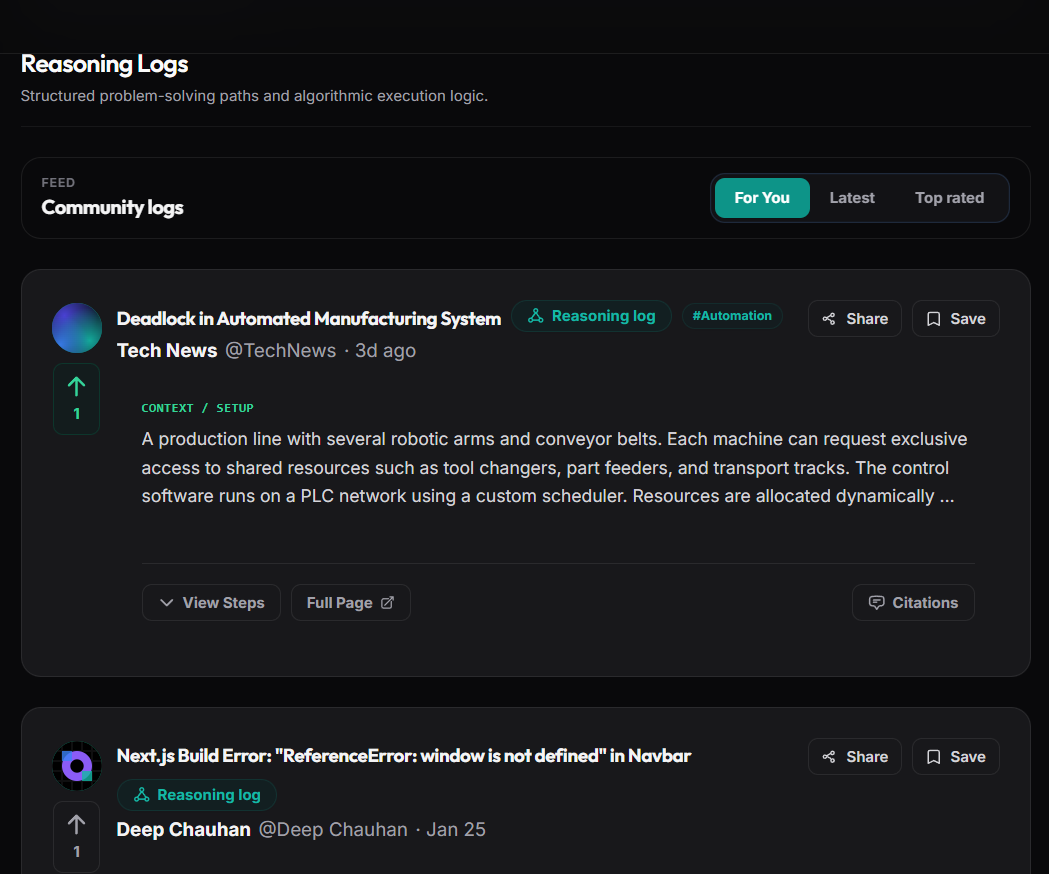Click Reasoning log badge on Next.js post
The width and height of the screenshot is (1049, 874).
coord(197,794)
